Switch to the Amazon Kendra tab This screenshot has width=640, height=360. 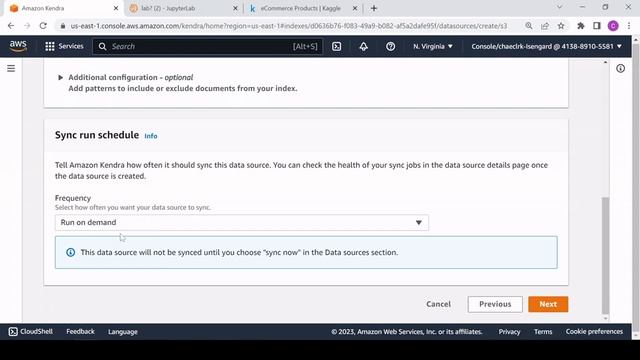pyautogui.click(x=64, y=8)
